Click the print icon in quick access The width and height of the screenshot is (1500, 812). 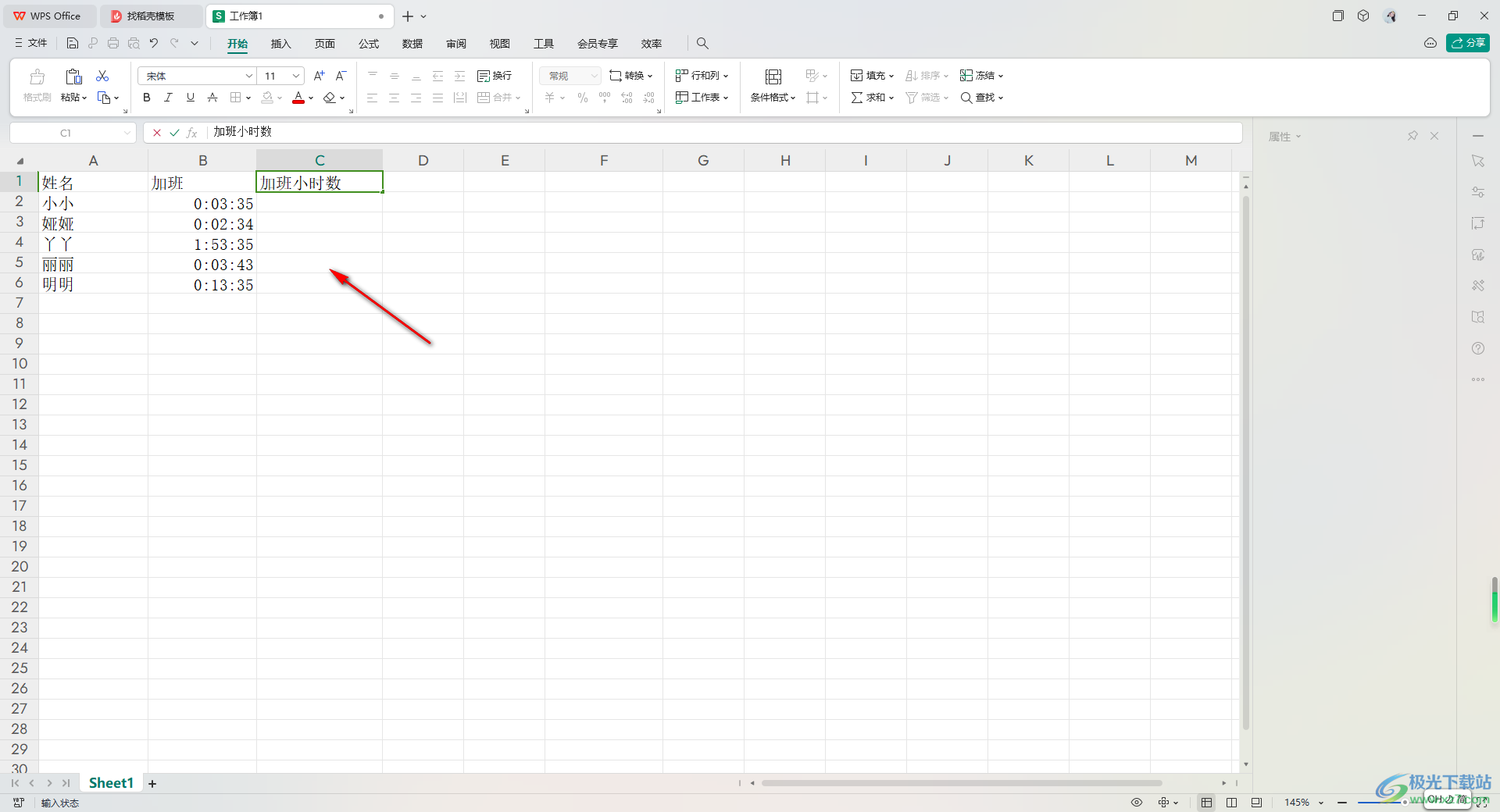[113, 44]
